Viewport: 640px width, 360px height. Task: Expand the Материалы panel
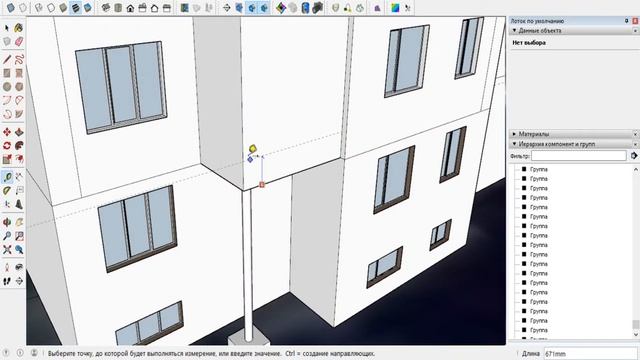point(514,134)
